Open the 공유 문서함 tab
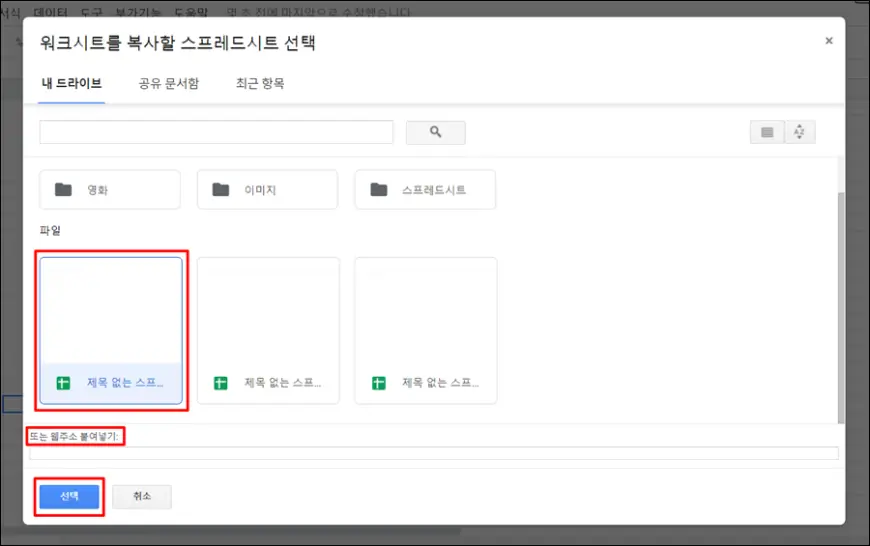 tap(168, 83)
